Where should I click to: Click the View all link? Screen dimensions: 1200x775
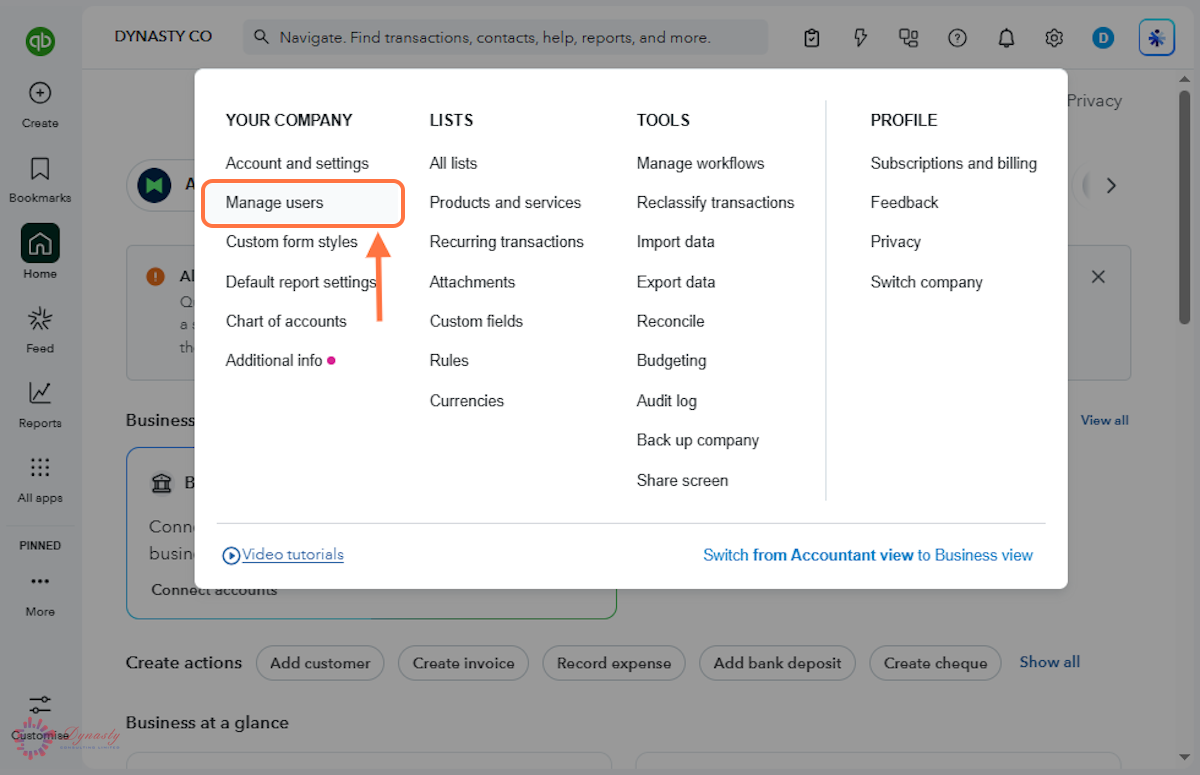[x=1104, y=420]
